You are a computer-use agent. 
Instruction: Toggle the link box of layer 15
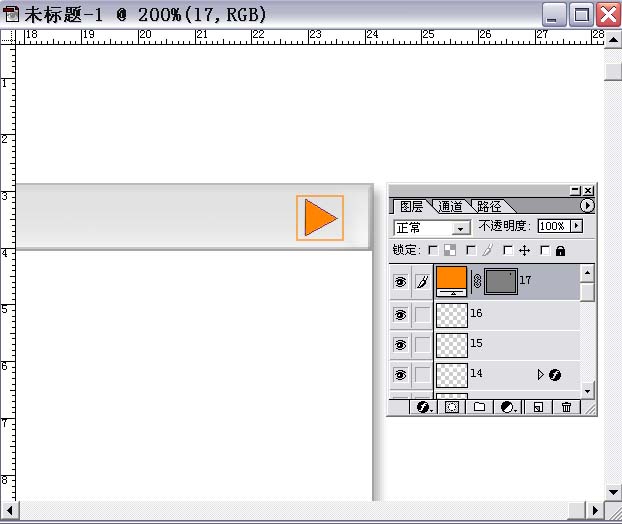422,345
